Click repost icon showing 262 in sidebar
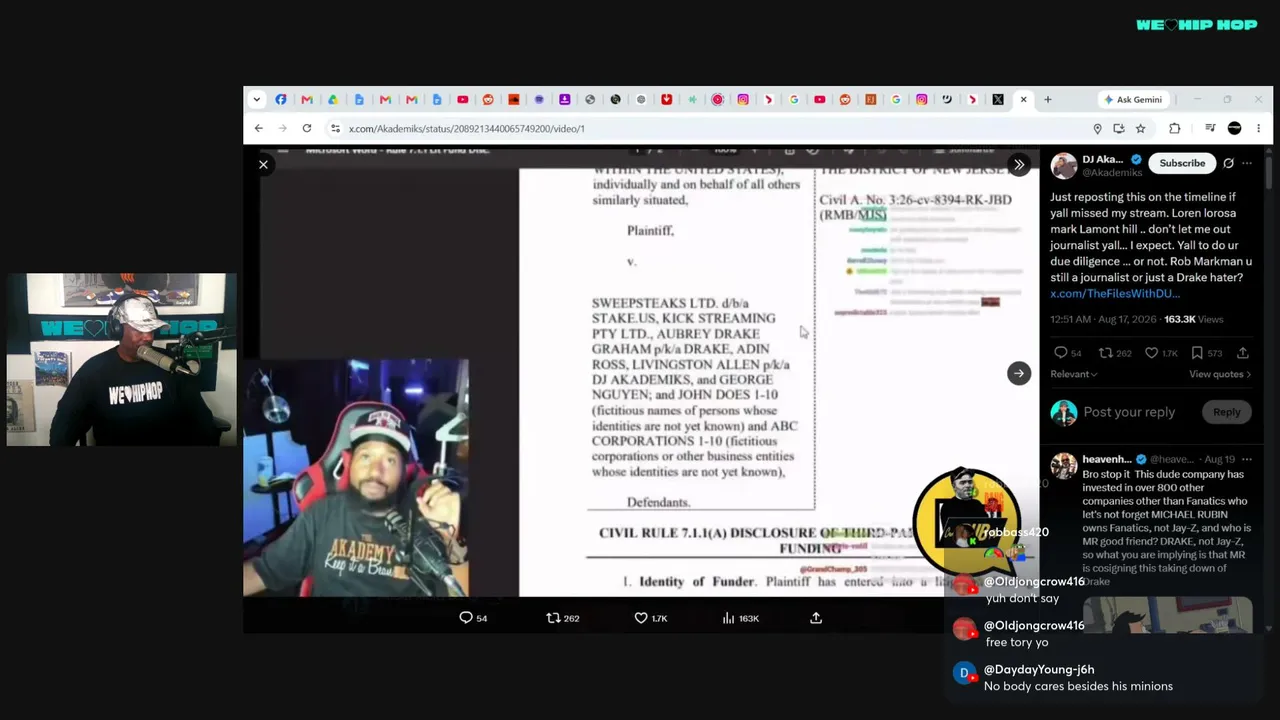 (x=1105, y=353)
